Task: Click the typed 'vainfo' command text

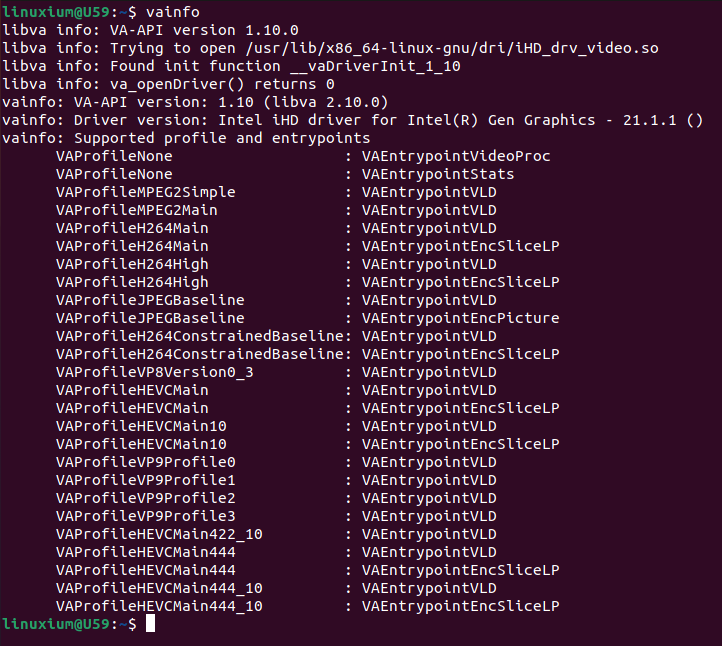Action: 173,12
